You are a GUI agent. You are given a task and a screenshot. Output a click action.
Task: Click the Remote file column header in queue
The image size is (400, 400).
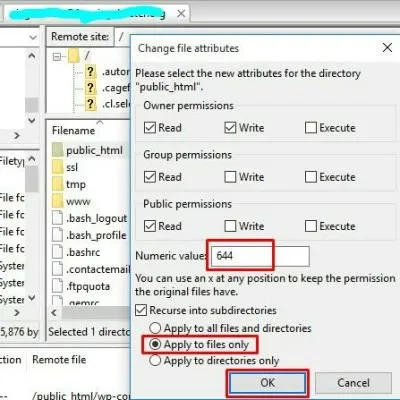coord(59,360)
